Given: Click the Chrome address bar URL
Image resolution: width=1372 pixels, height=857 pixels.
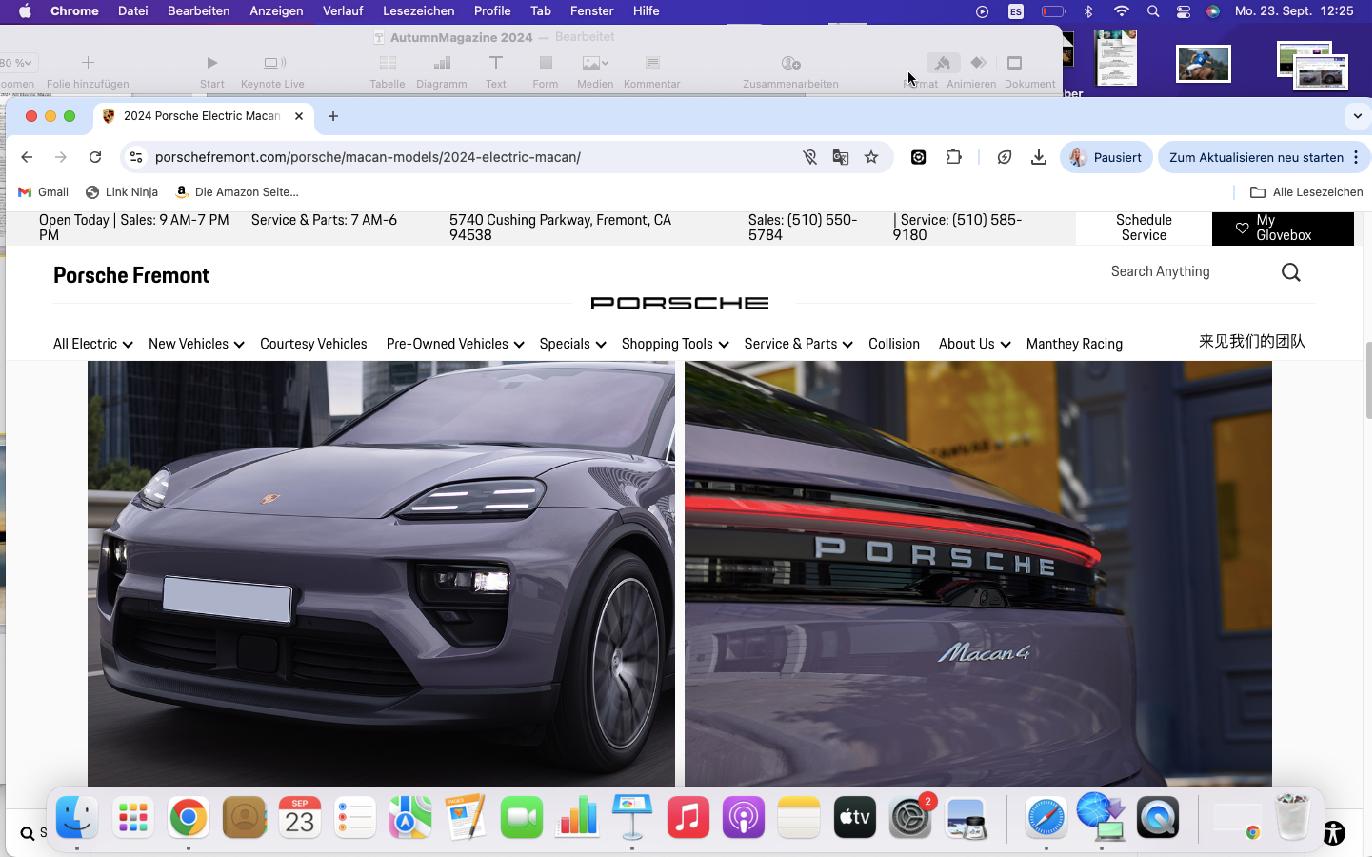Looking at the screenshot, I should pyautogui.click(x=368, y=157).
